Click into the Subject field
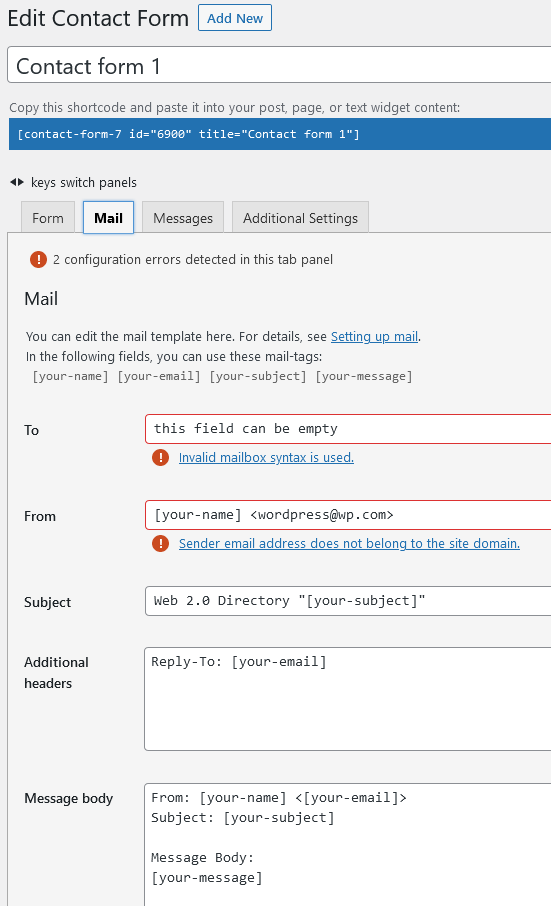551x906 pixels. pos(348,601)
